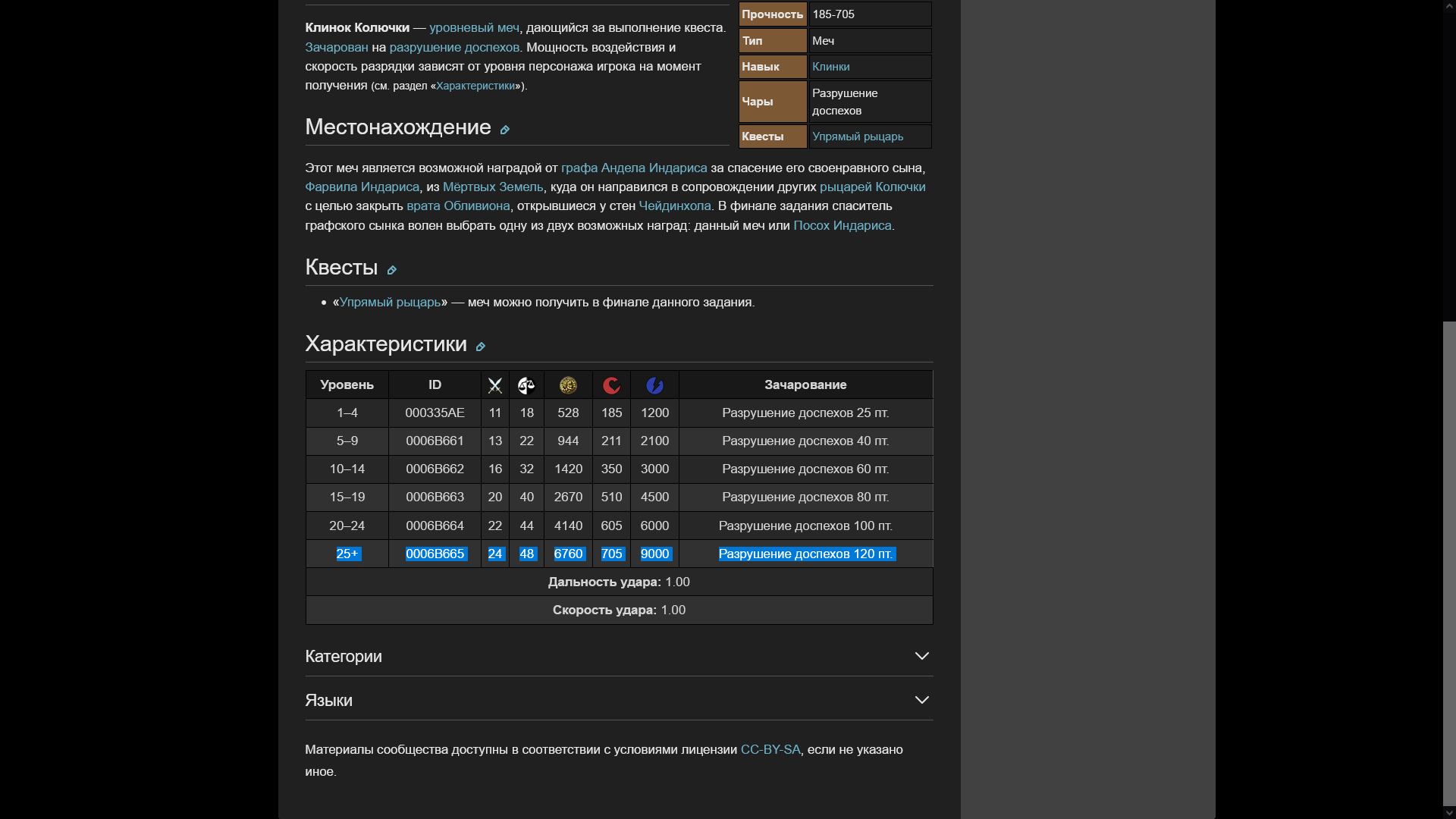
Task: Click the gold coin value icon in table header
Action: (568, 386)
